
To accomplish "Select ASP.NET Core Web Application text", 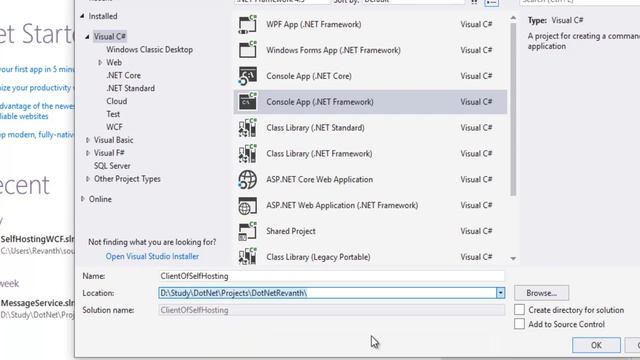I will pos(319,180).
